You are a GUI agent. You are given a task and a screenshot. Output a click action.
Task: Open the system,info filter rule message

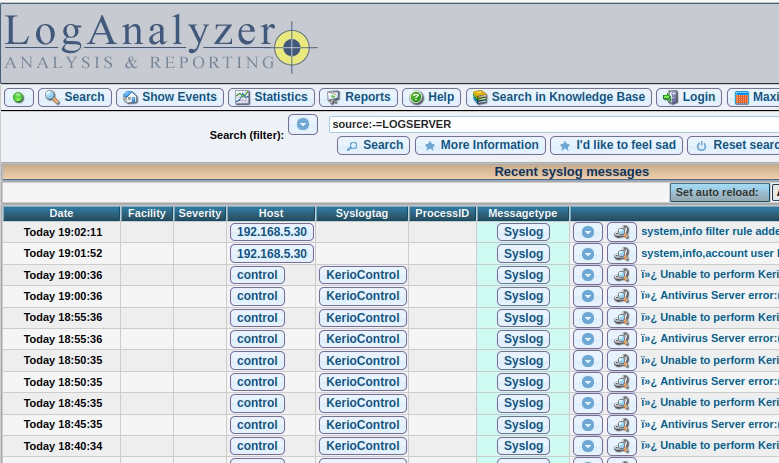point(710,232)
